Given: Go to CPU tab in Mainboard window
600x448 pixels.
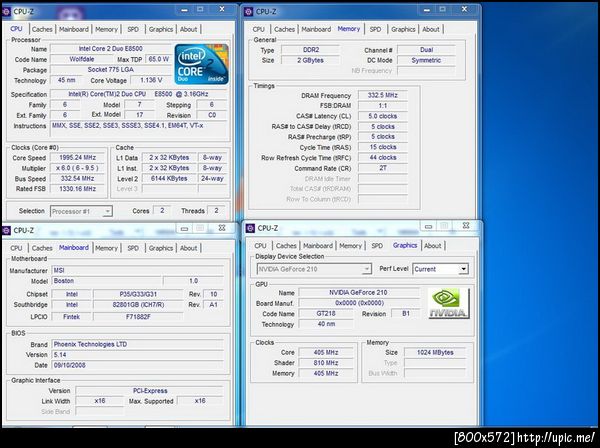Looking at the screenshot, I should click(x=16, y=248).
